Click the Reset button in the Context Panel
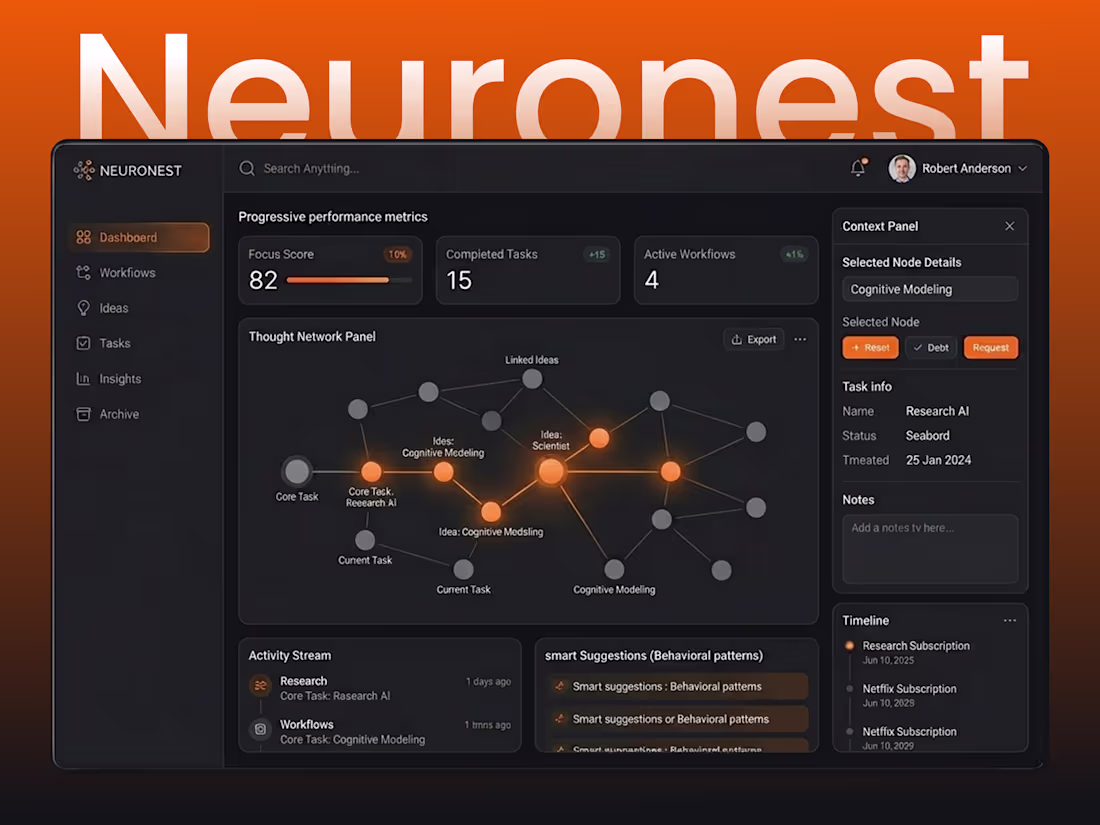The width and height of the screenshot is (1100, 825). point(870,347)
